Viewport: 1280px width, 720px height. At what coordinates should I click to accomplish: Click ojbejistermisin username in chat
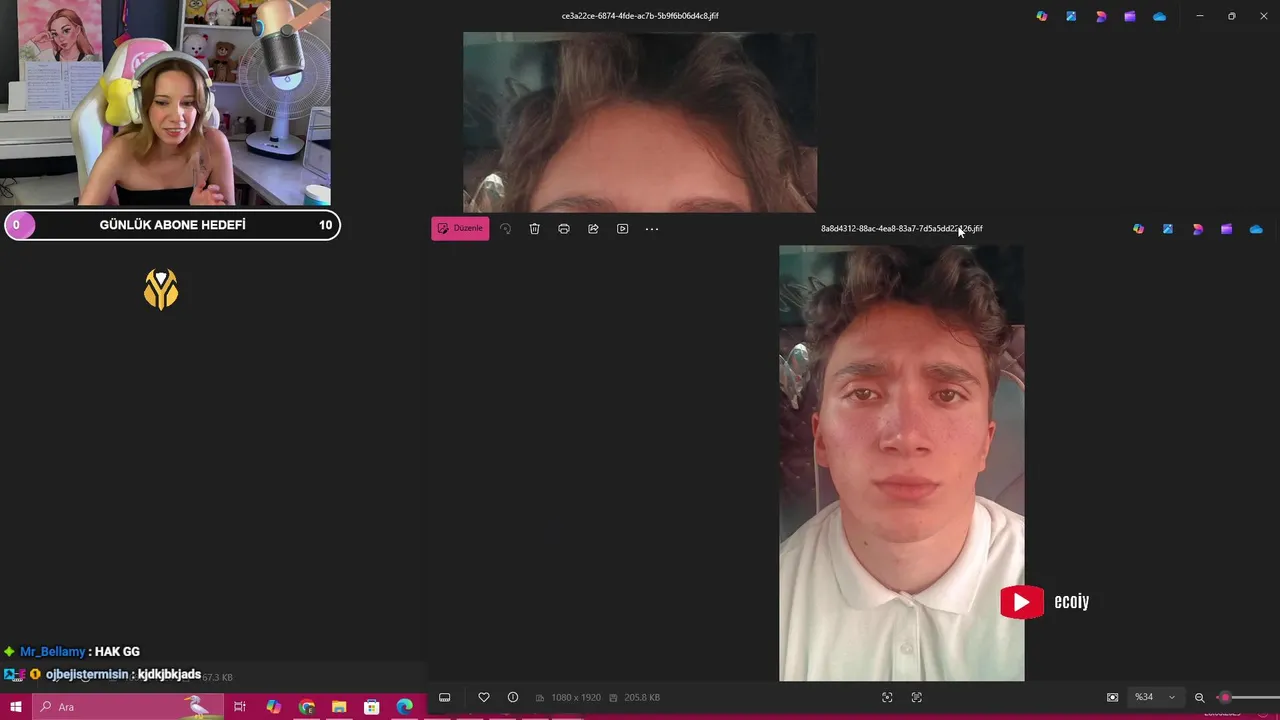pos(87,675)
